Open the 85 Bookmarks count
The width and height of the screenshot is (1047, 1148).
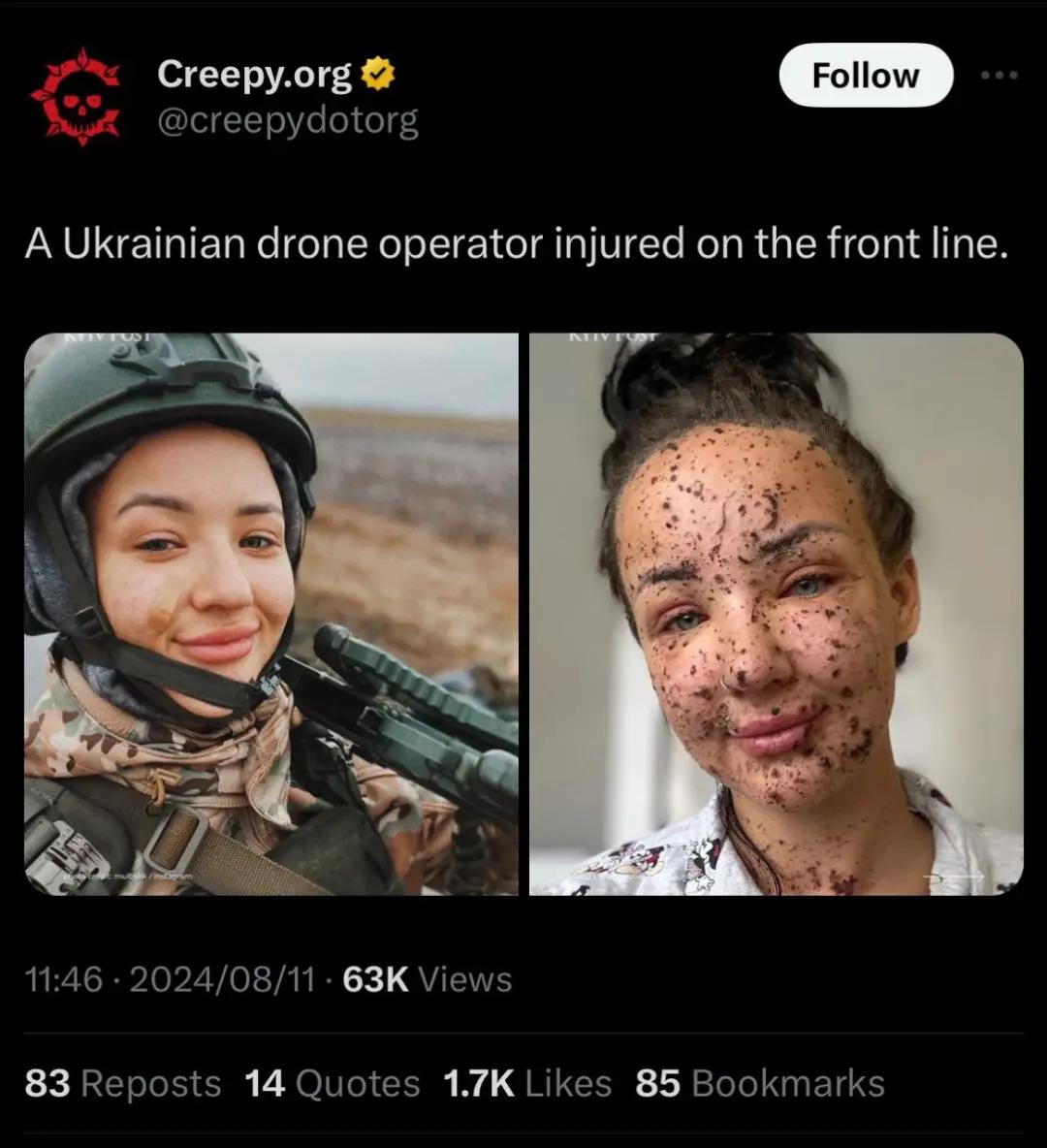[760, 1084]
